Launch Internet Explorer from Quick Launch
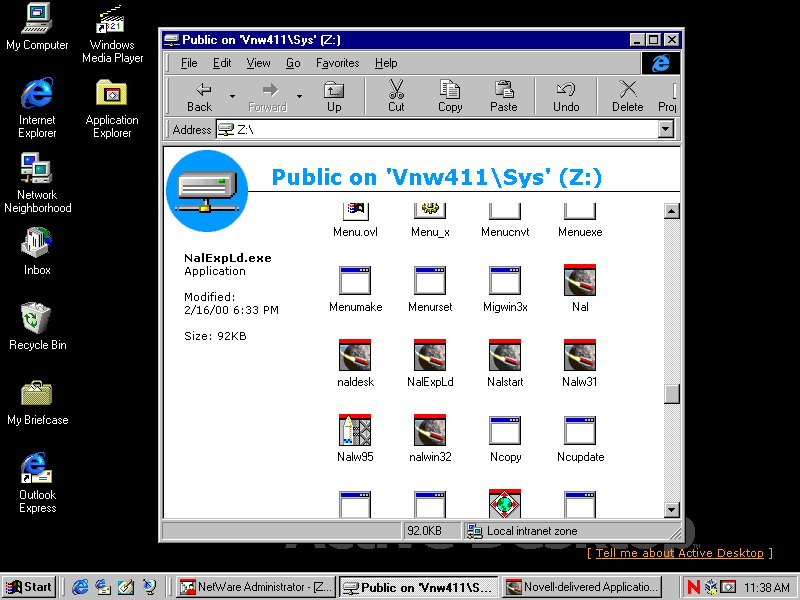This screenshot has width=800, height=600. (x=80, y=587)
